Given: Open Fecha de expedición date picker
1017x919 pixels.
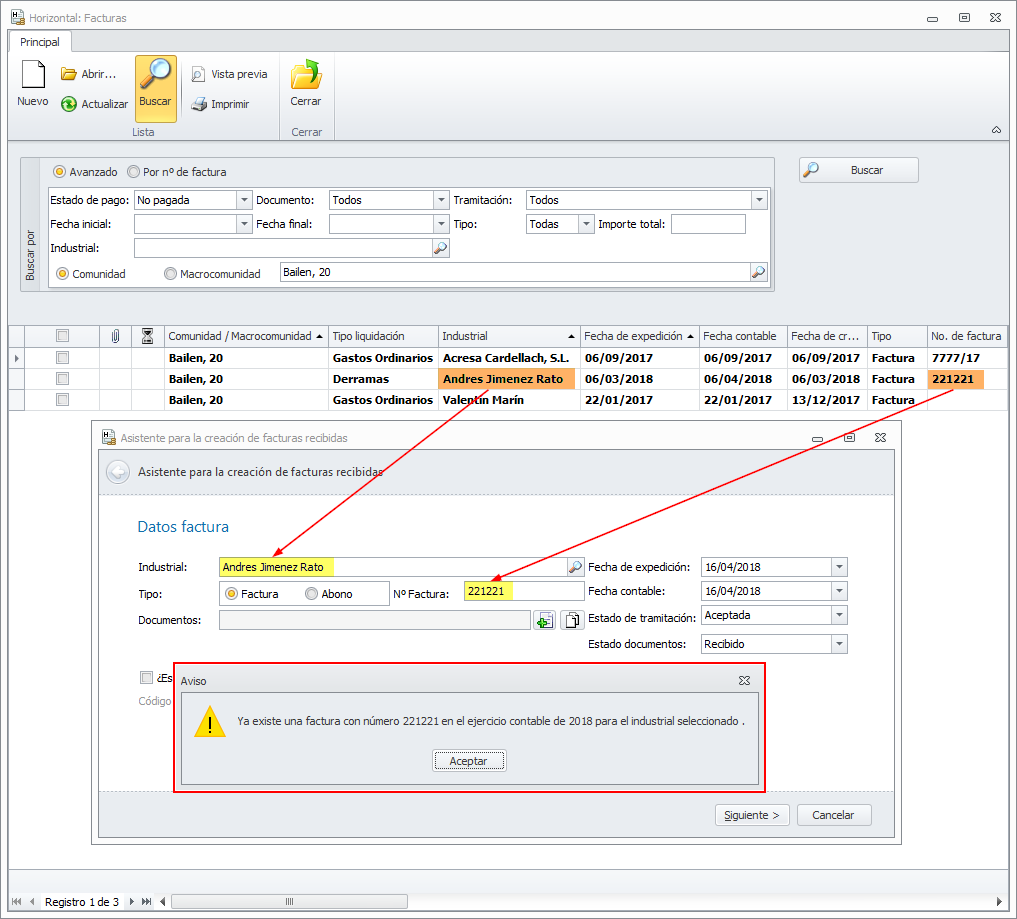Looking at the screenshot, I should click(x=838, y=567).
